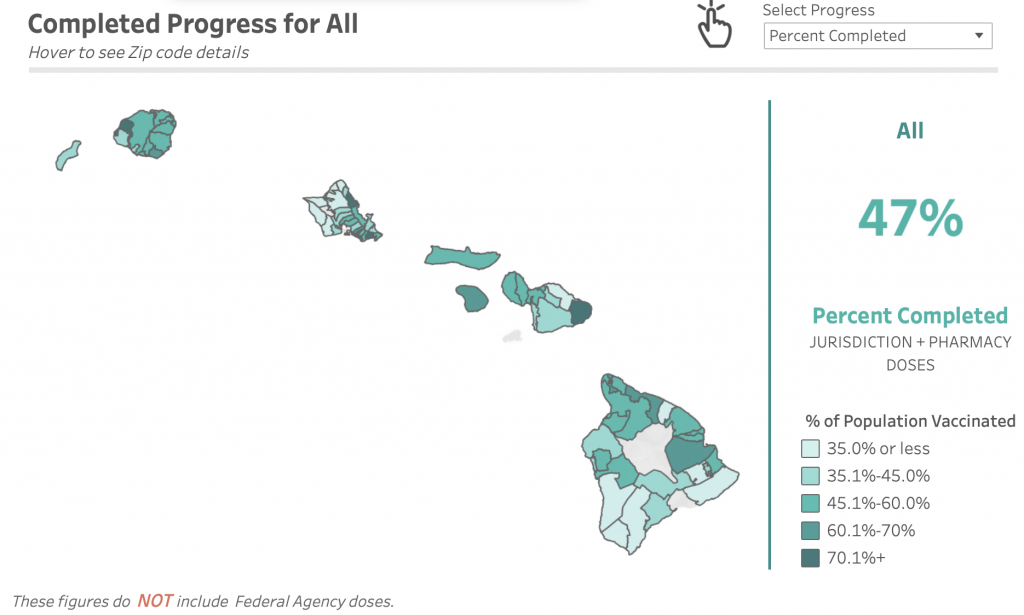This screenshot has height=615, width=1024.
Task: Open the Select Progress dropdown
Action: point(878,36)
